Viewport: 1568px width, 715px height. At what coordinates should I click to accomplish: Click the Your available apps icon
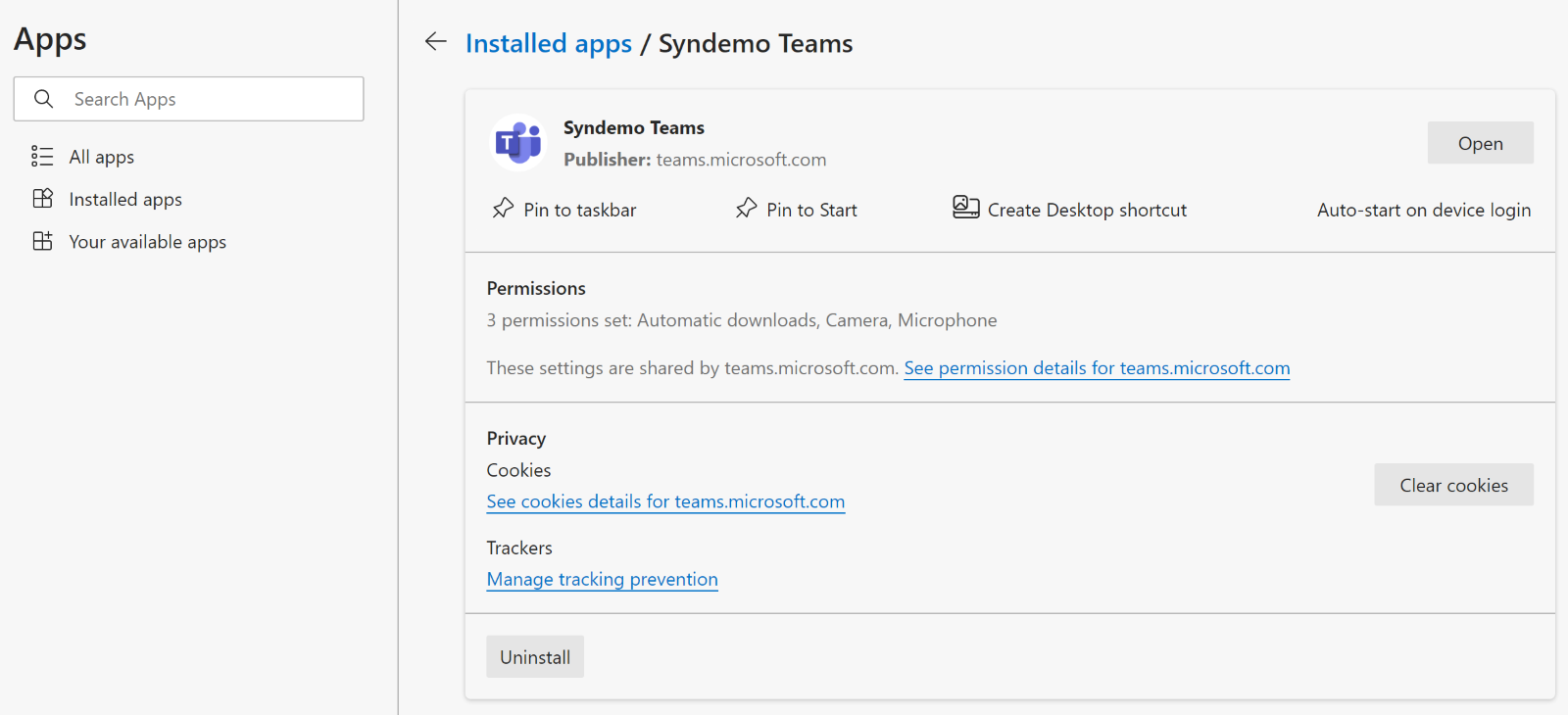point(42,241)
